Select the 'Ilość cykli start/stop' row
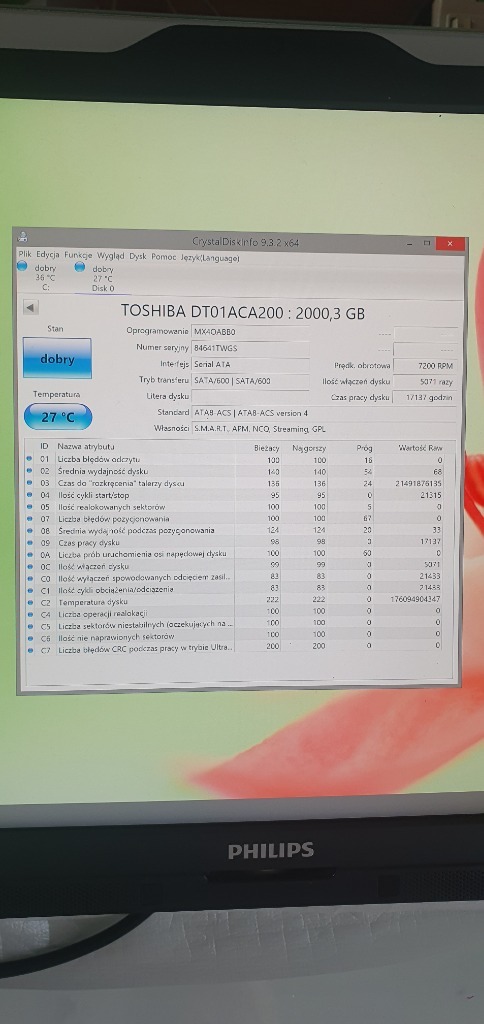The height and width of the screenshot is (1024, 484). coord(234,496)
